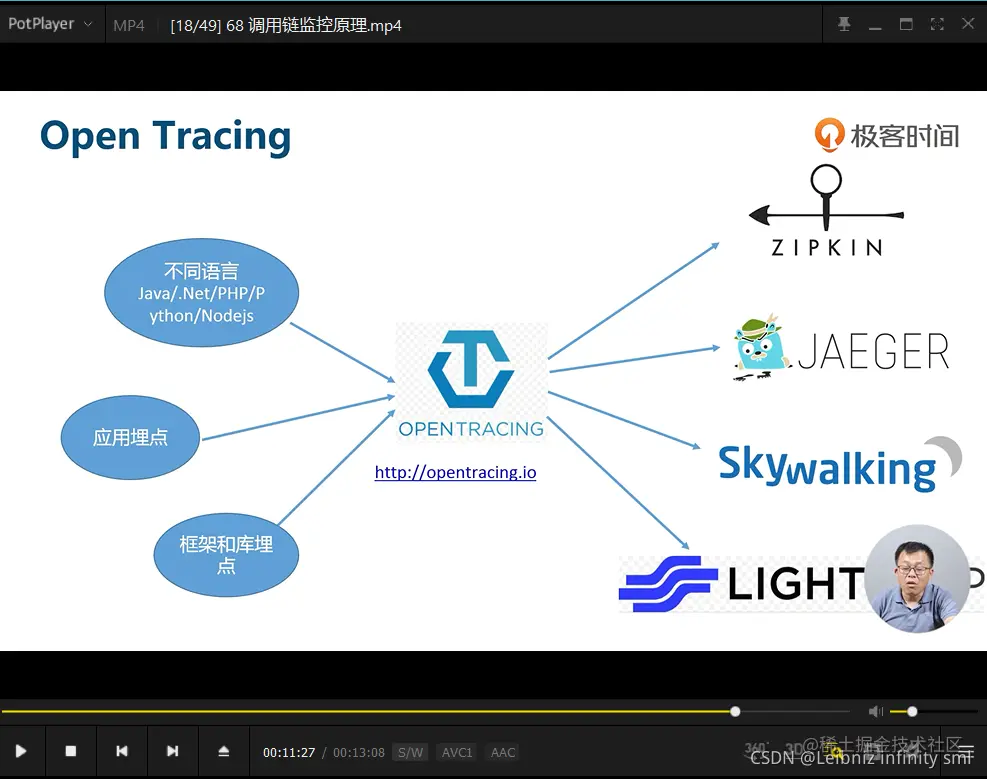Click the JAEGER logo in the slide
Image resolution: width=987 pixels, height=779 pixels.
[841, 349]
